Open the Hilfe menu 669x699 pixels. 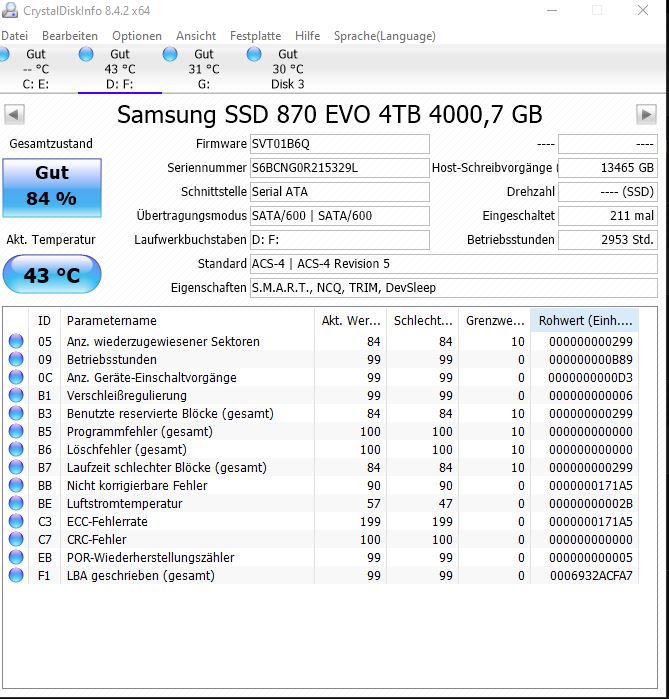[308, 36]
